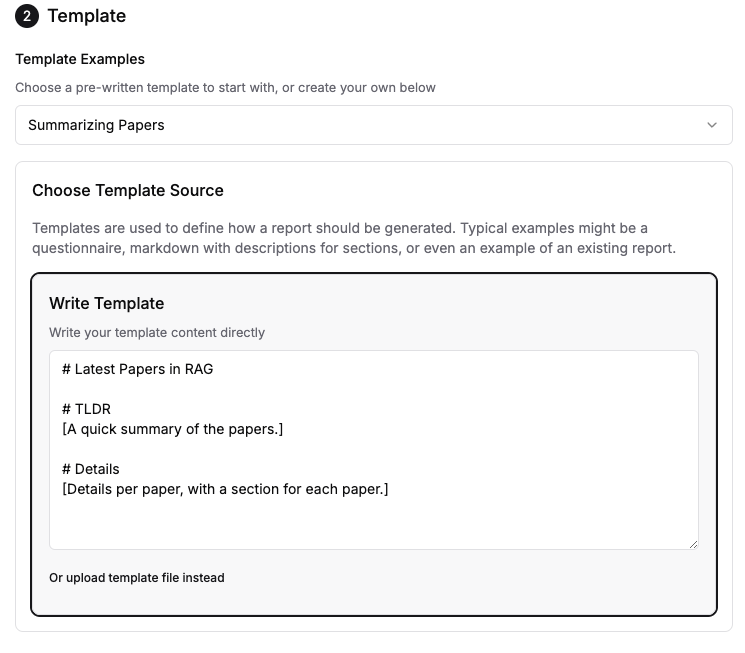The image size is (745, 653).
Task: Place cursor on '# Latest Papers in RAG' line
Action: click(x=137, y=369)
